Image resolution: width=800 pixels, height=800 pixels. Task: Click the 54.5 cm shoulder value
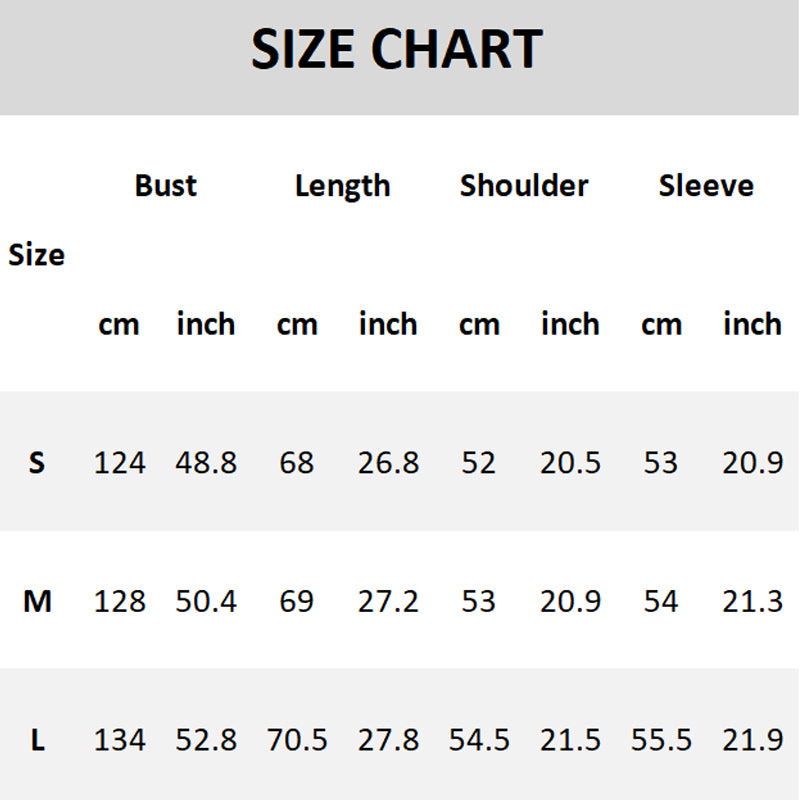(479, 740)
